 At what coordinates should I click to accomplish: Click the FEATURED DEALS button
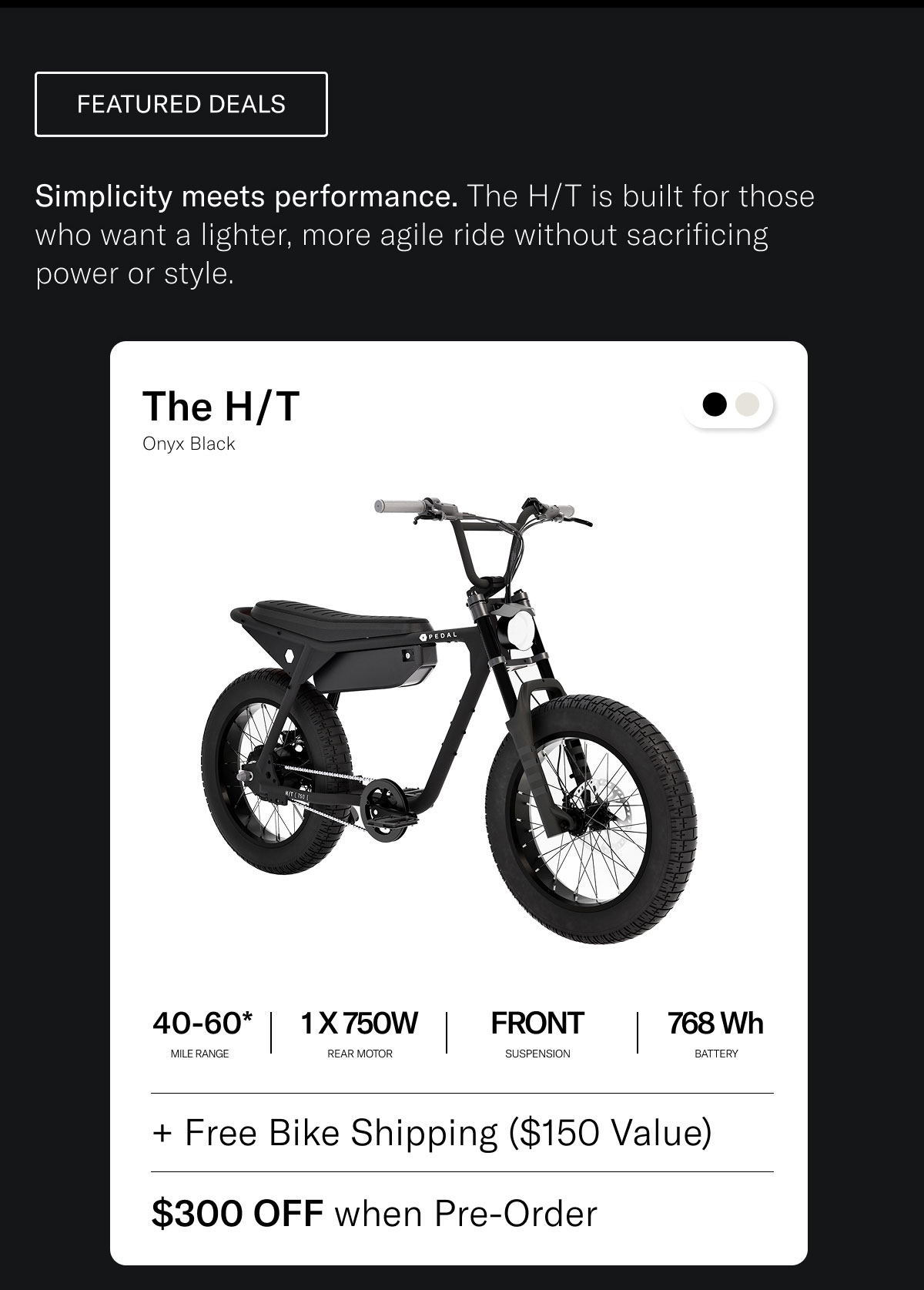(181, 104)
